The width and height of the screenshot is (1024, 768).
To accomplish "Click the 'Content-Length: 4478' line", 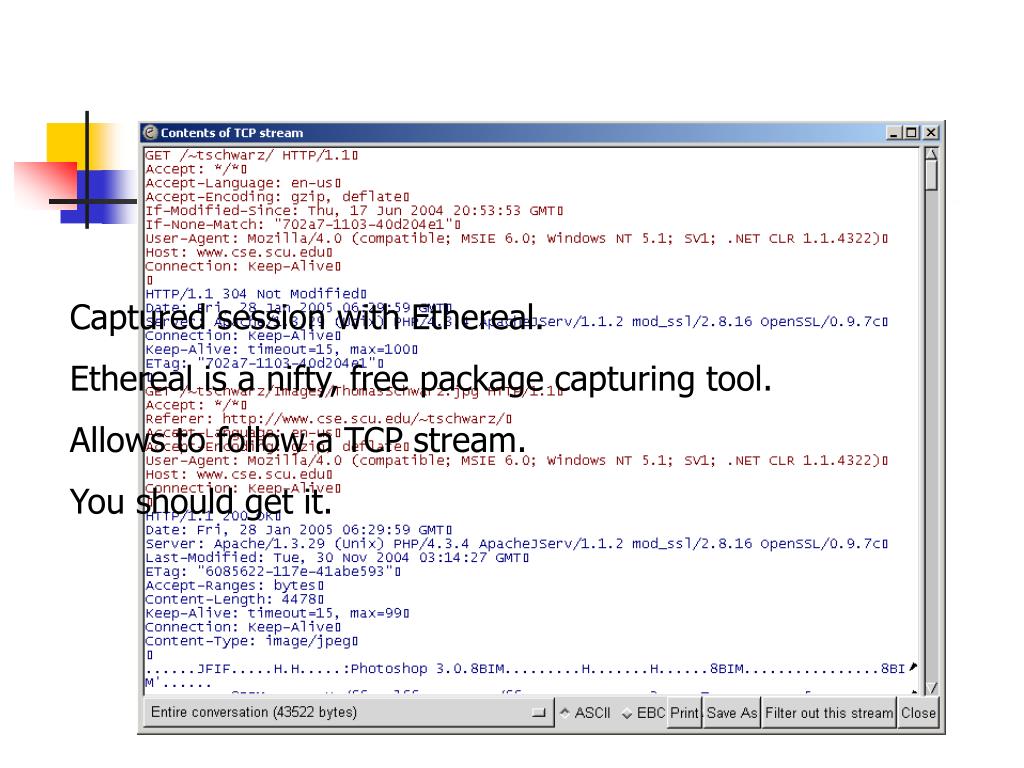I will click(x=234, y=600).
